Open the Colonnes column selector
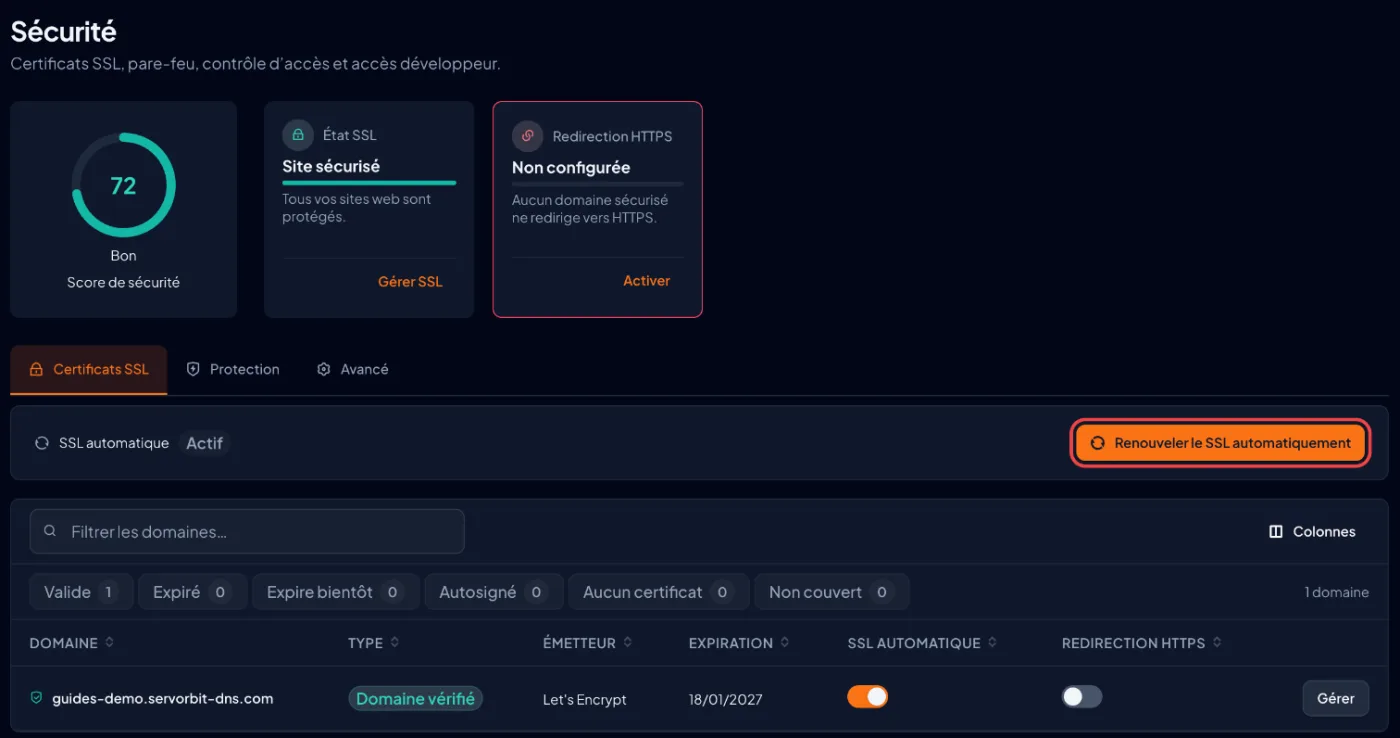Image resolution: width=1400 pixels, height=738 pixels. (1312, 532)
